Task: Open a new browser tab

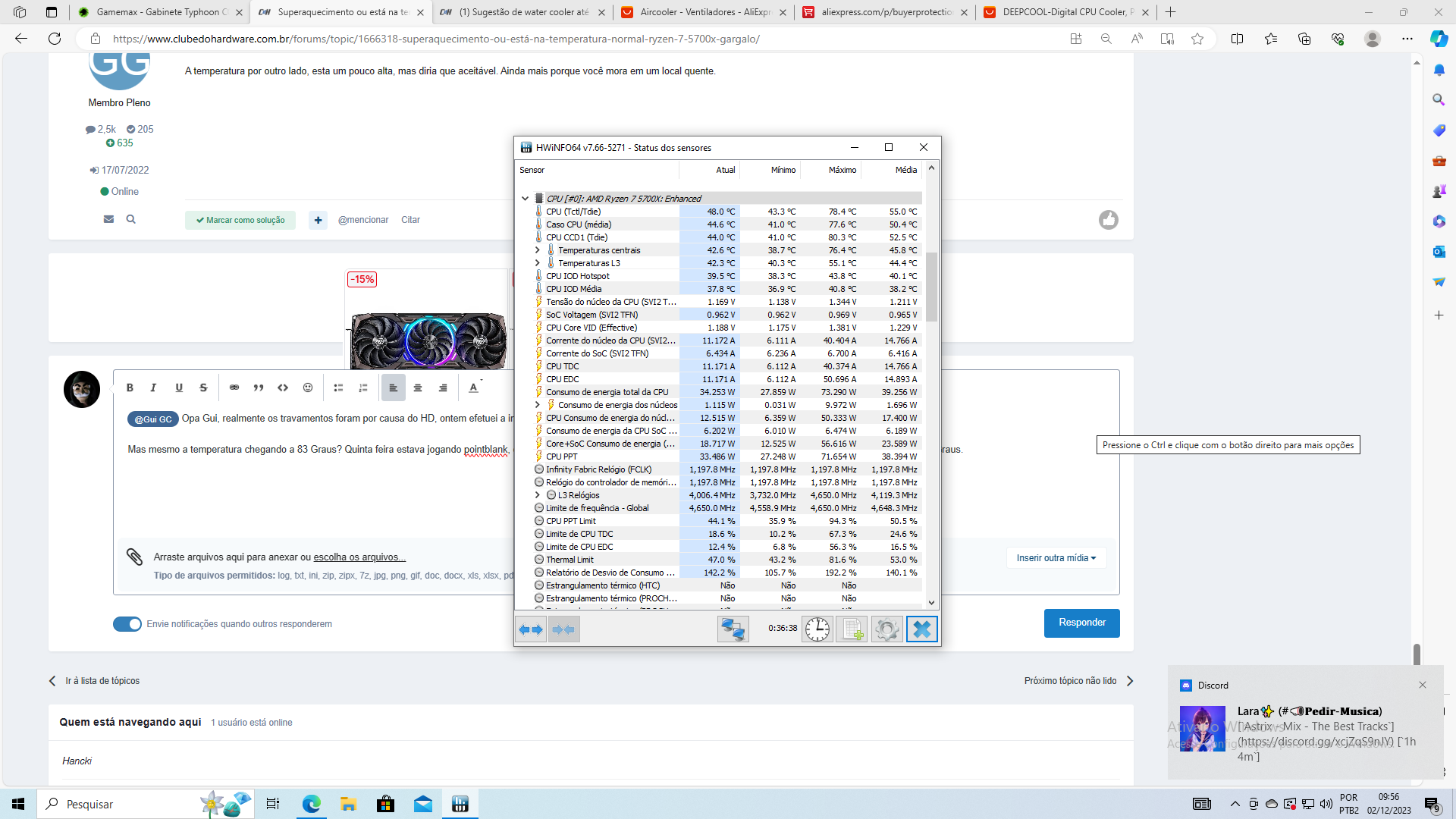Action: click(1171, 12)
